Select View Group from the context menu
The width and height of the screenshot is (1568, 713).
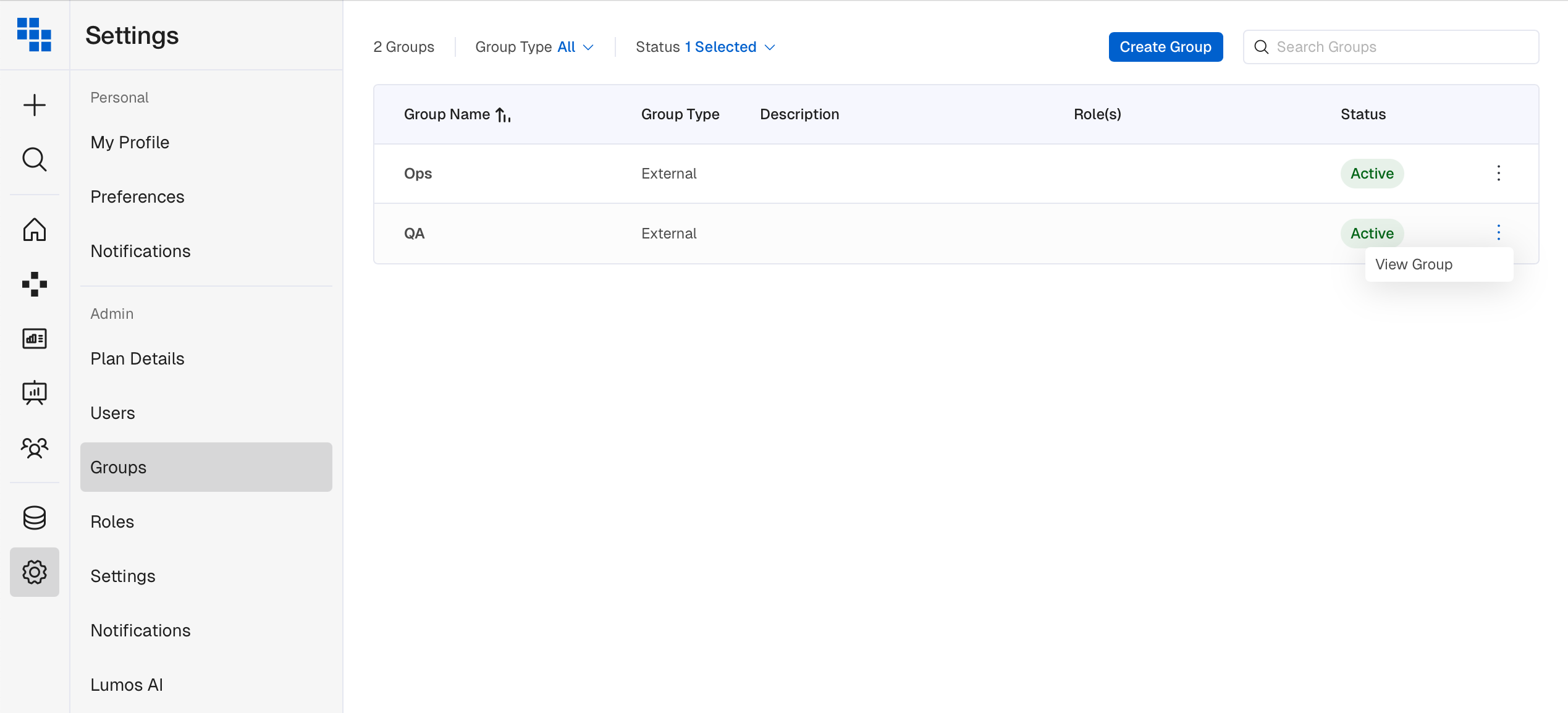pos(1414,264)
